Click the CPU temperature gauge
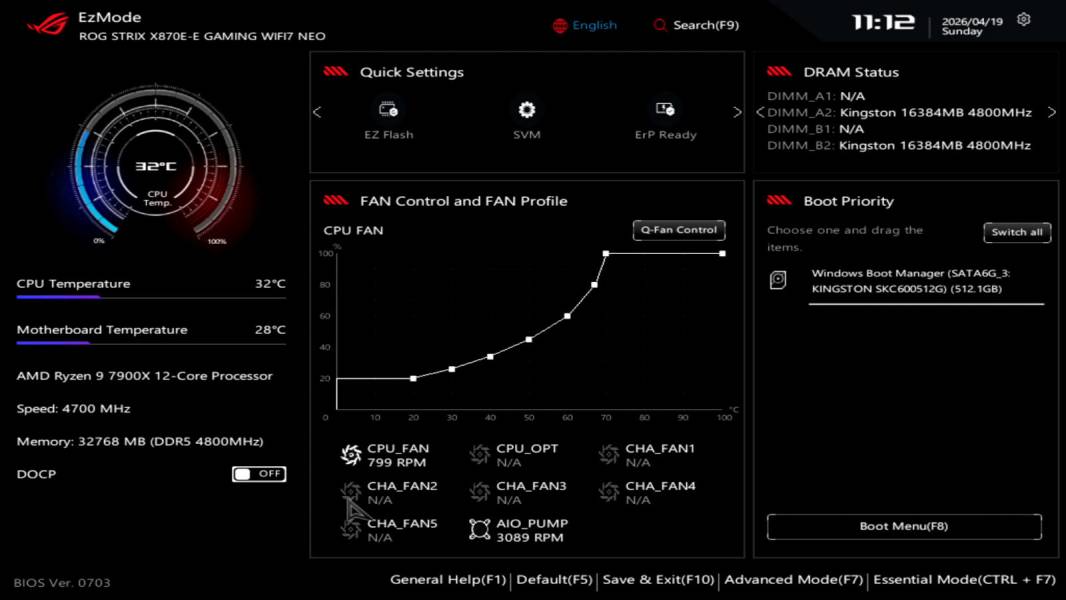This screenshot has width=1066, height=600. 156,165
